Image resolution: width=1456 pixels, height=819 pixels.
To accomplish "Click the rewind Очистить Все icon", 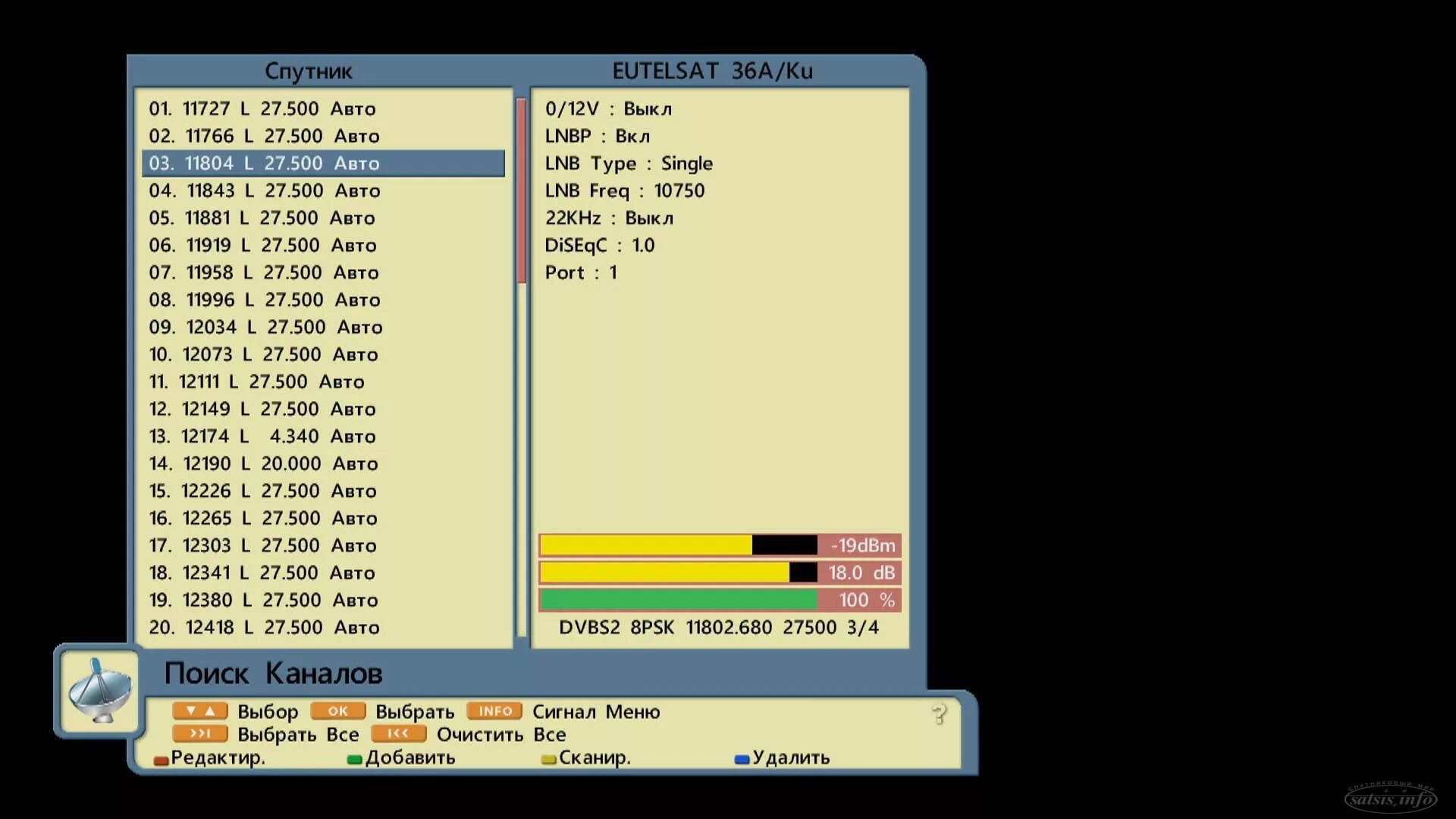I will (x=398, y=734).
